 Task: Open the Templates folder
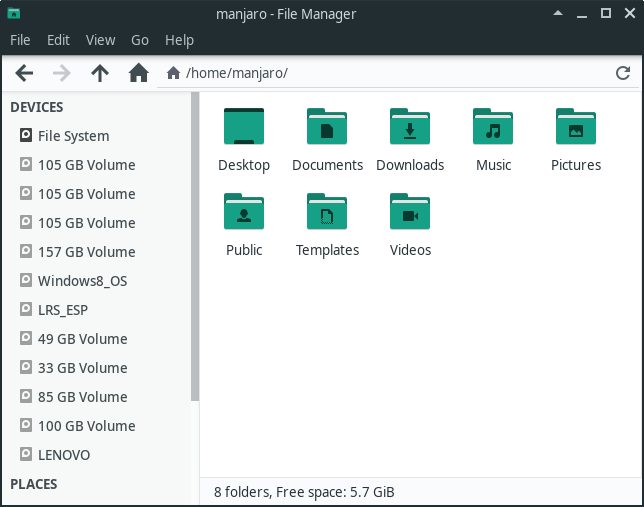327,213
